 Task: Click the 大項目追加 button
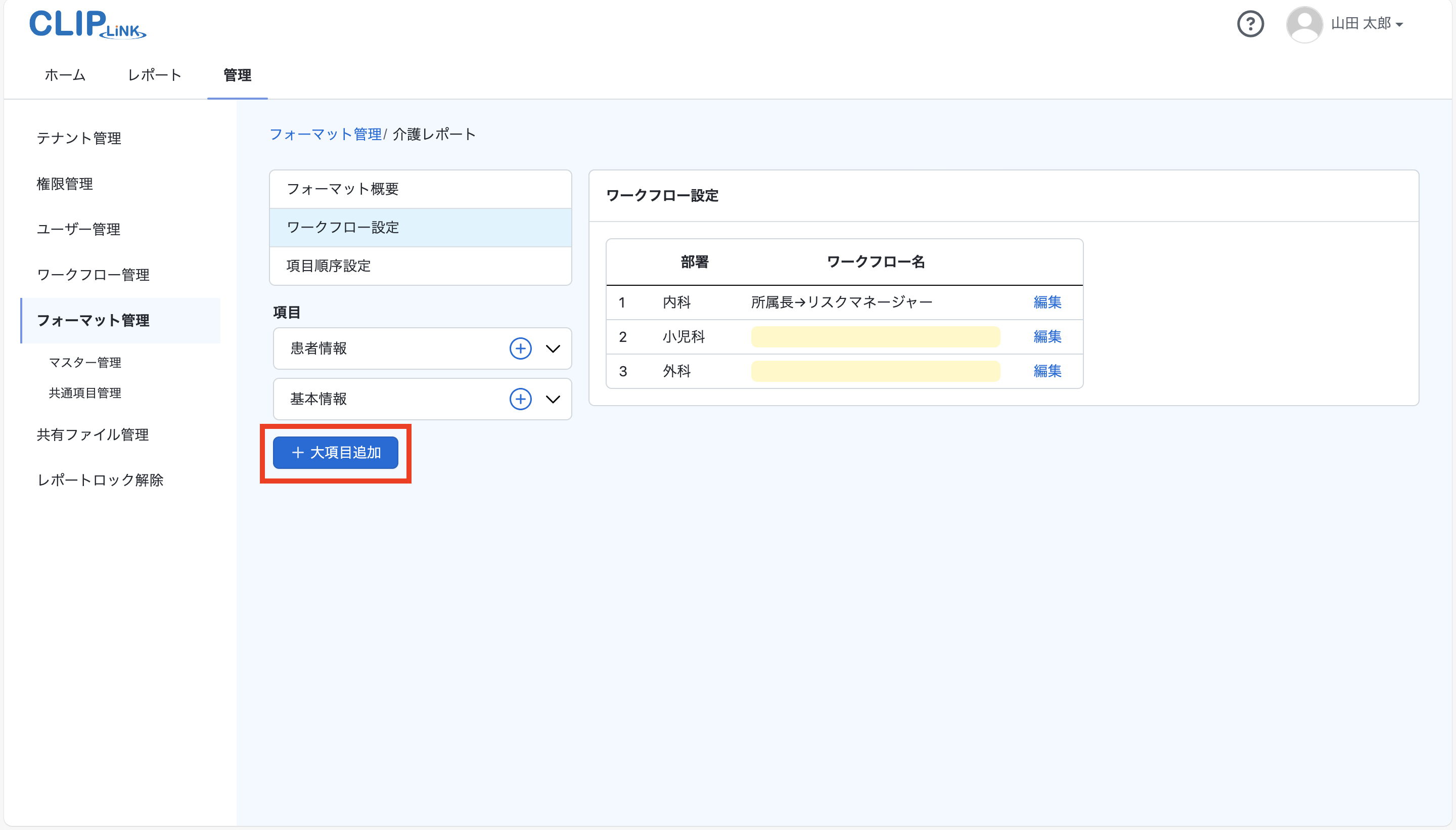tap(336, 453)
